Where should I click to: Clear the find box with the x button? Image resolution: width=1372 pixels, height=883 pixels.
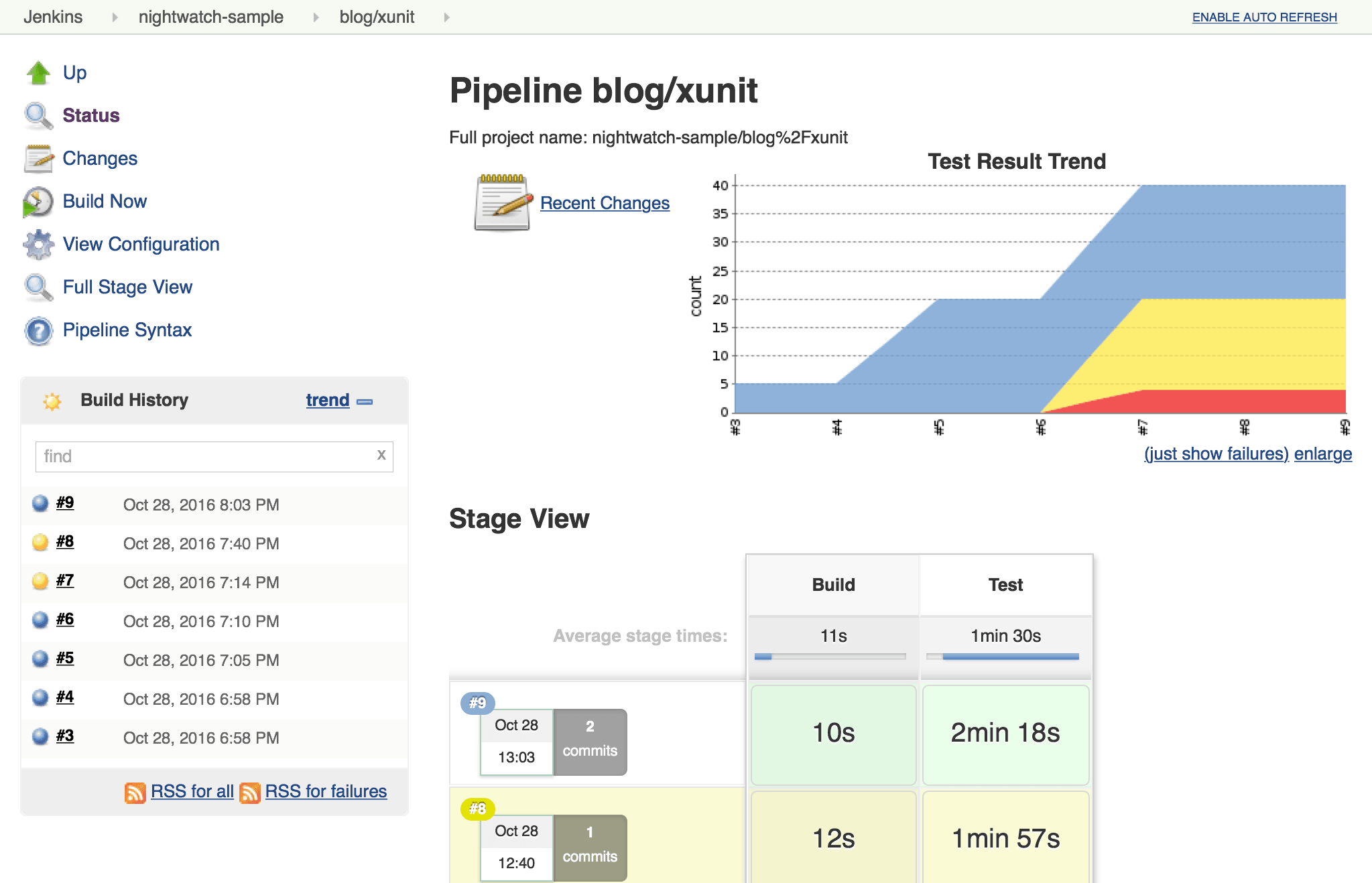pyautogui.click(x=381, y=455)
